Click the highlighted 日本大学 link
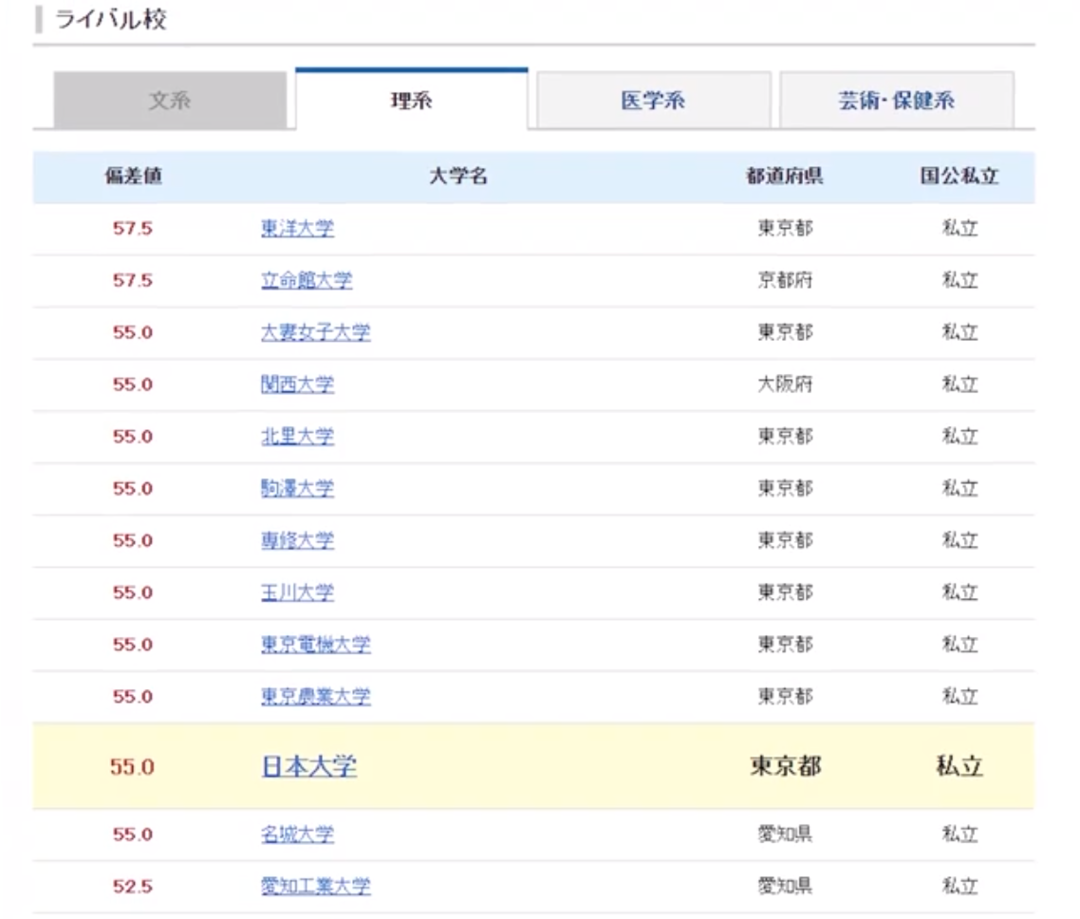Image resolution: width=1080 pixels, height=919 pixels. pyautogui.click(x=309, y=766)
